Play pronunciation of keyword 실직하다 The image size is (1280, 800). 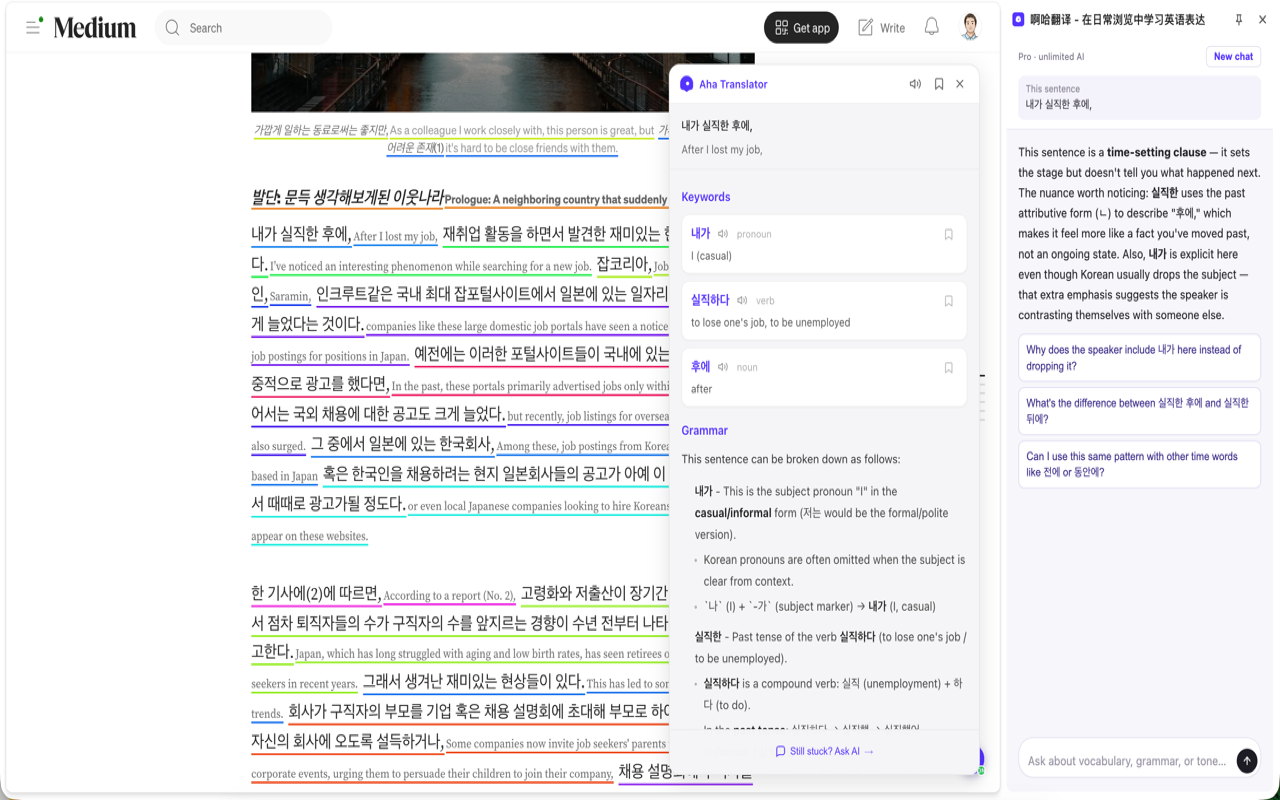742,300
